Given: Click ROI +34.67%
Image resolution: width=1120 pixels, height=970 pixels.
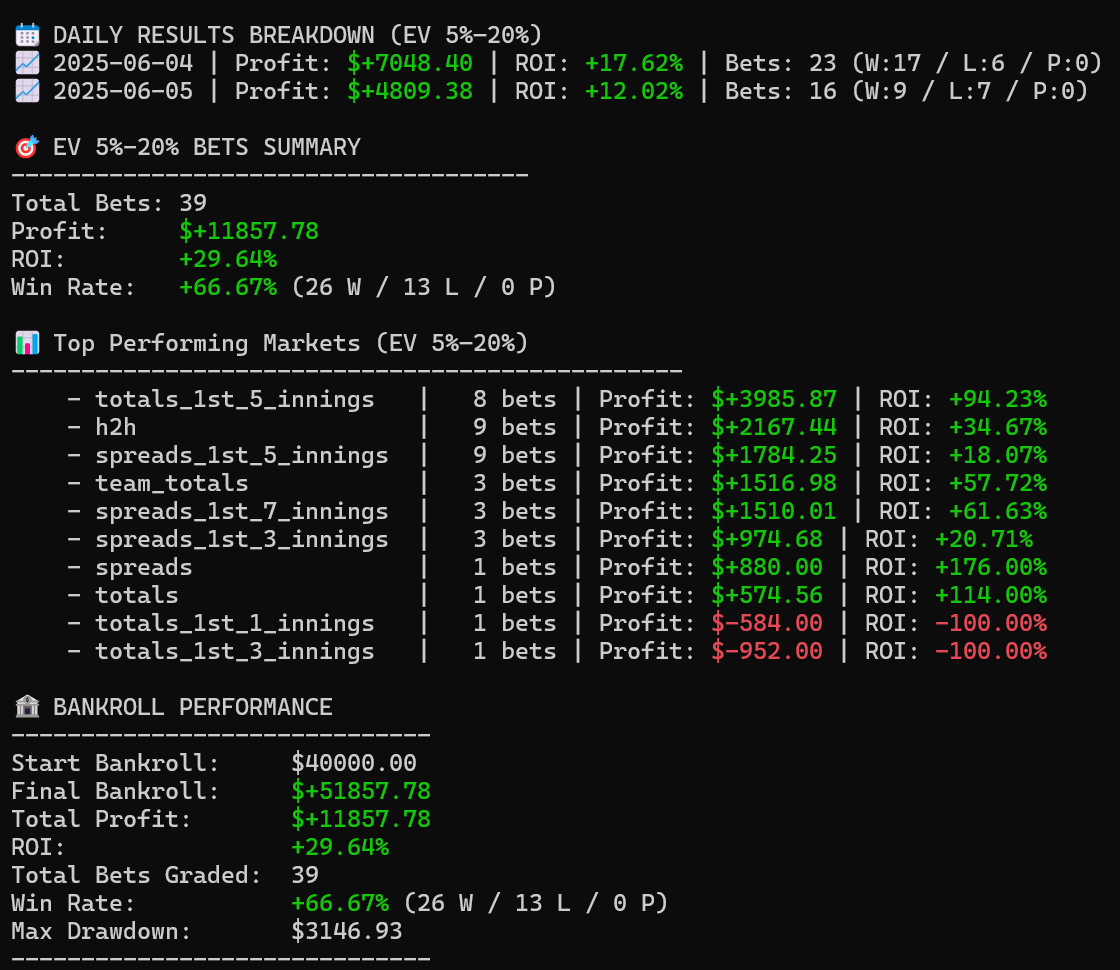Looking at the screenshot, I should (999, 427).
